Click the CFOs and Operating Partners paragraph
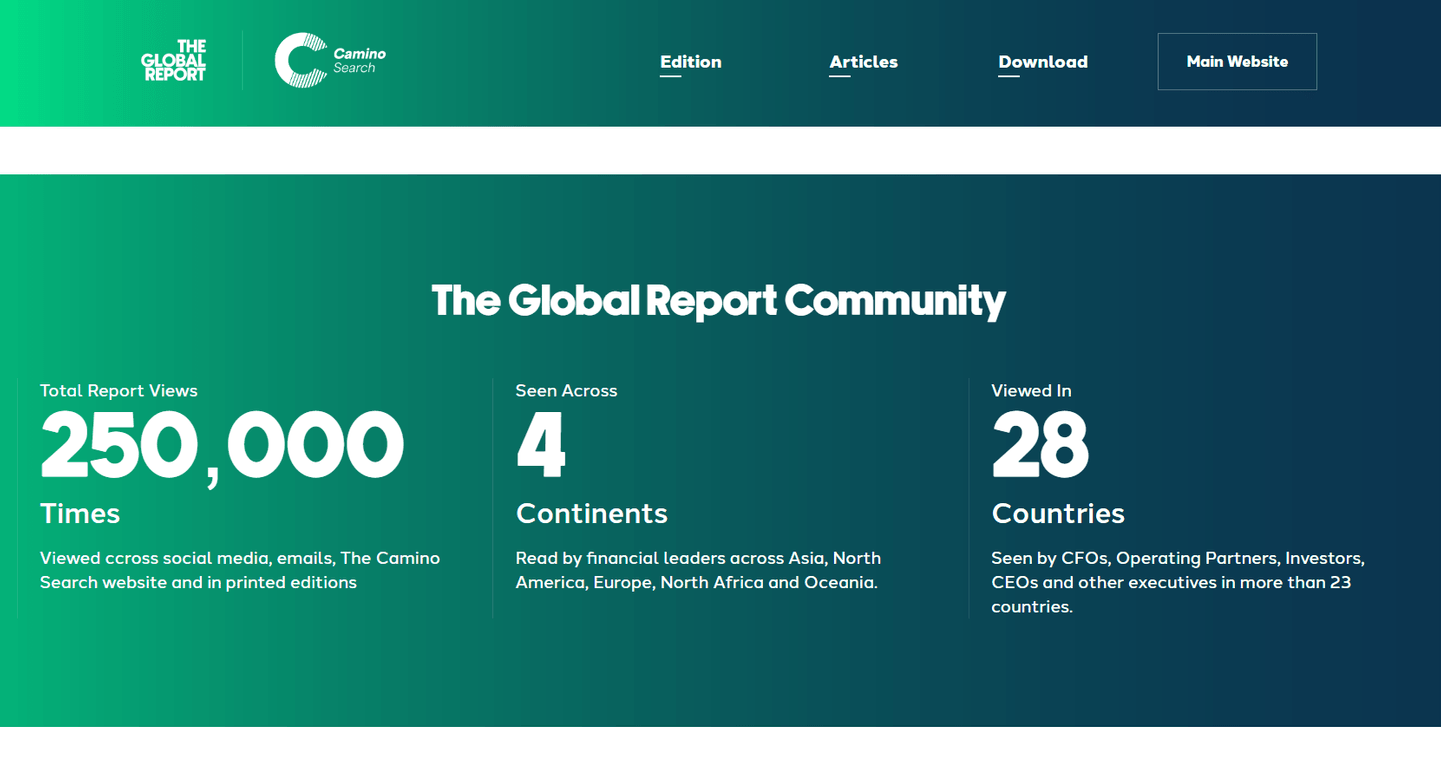This screenshot has height=779, width=1441. pyautogui.click(x=1177, y=582)
